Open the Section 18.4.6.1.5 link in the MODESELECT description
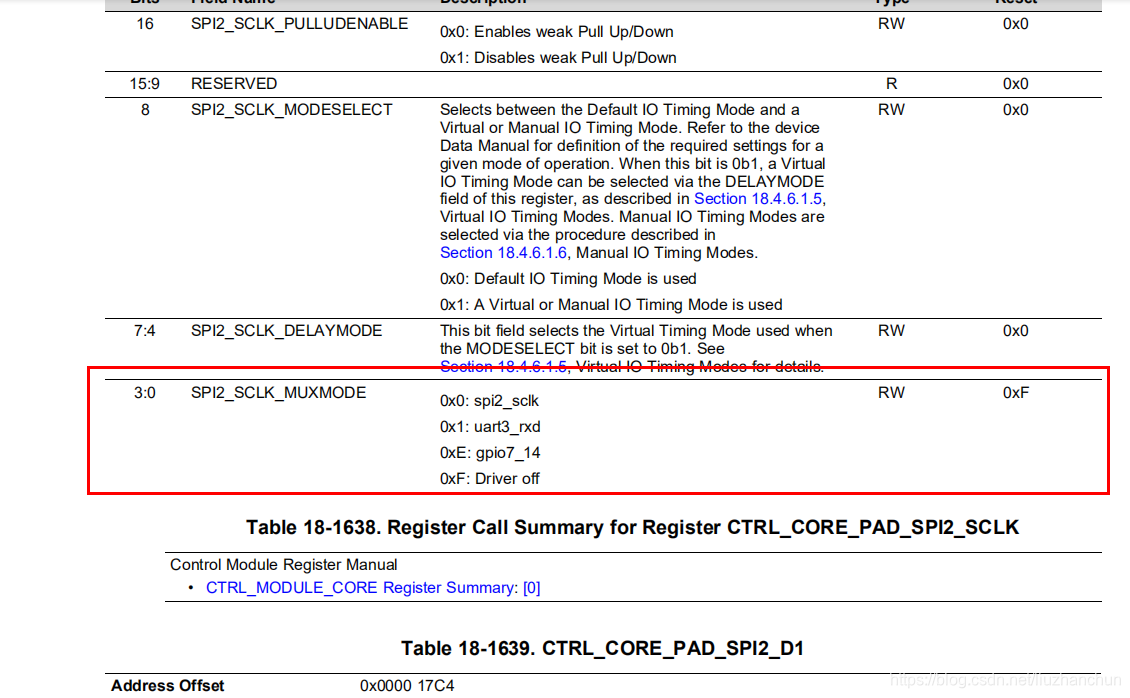1130x698 pixels. tap(757, 199)
